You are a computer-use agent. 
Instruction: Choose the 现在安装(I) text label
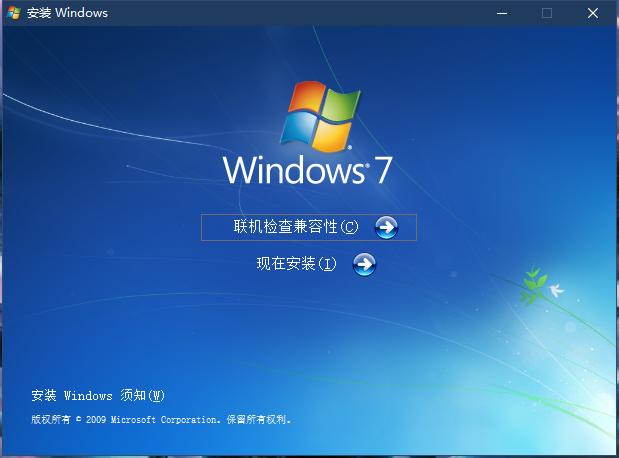point(296,264)
